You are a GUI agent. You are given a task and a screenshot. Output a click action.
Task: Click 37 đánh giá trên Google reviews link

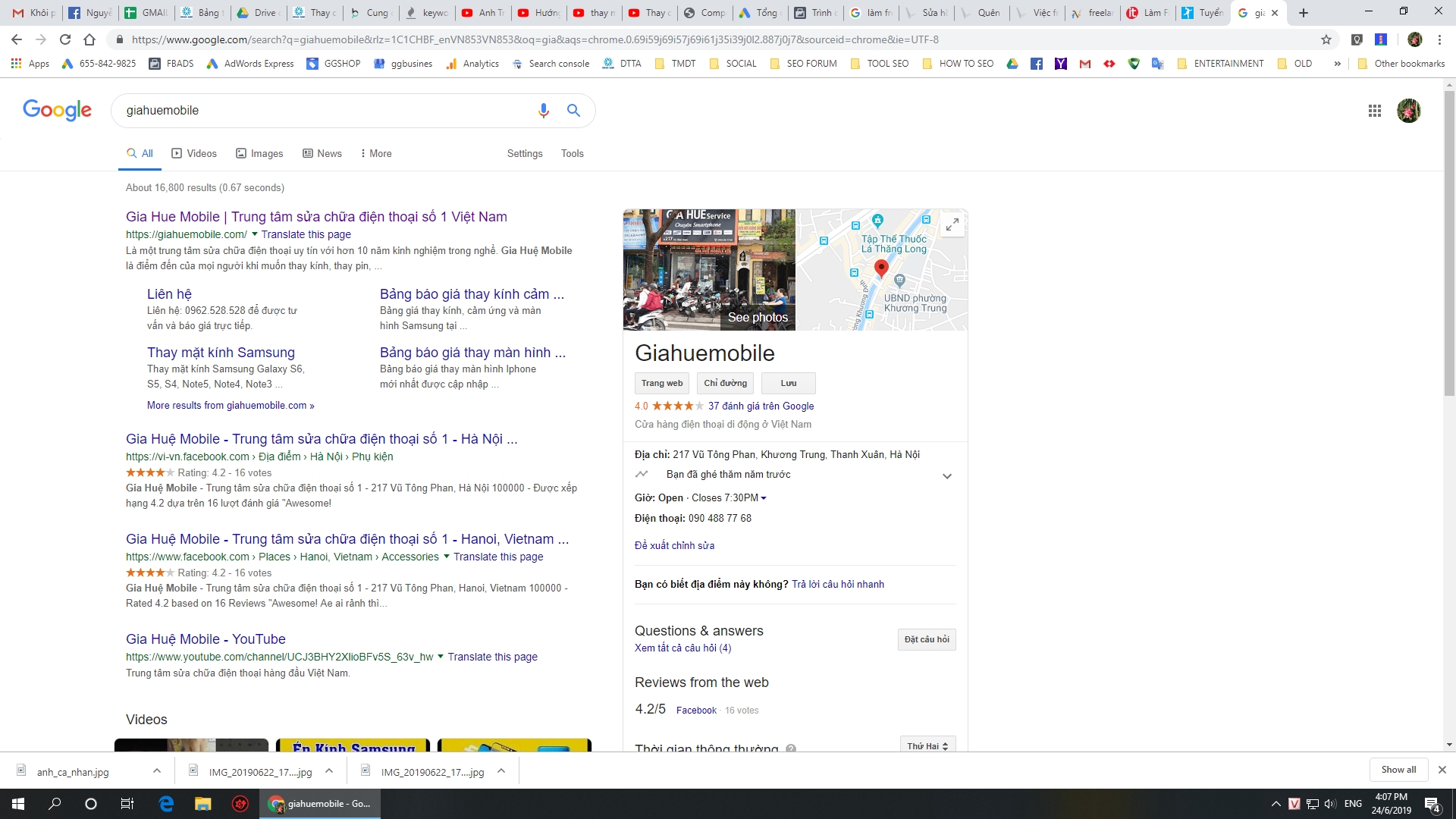tap(761, 406)
